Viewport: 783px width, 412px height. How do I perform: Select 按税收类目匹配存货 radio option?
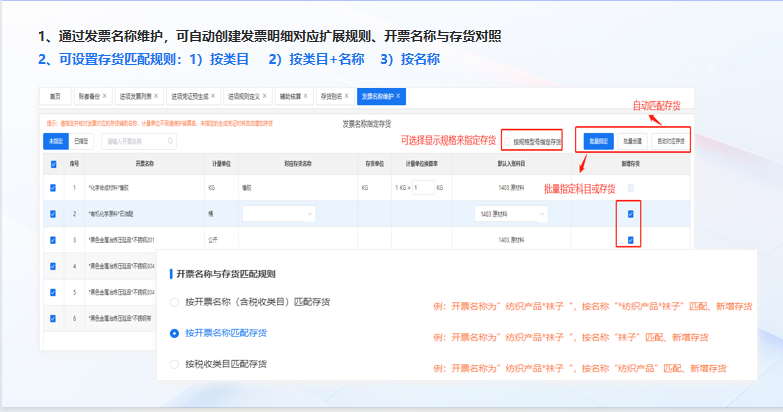[175, 364]
